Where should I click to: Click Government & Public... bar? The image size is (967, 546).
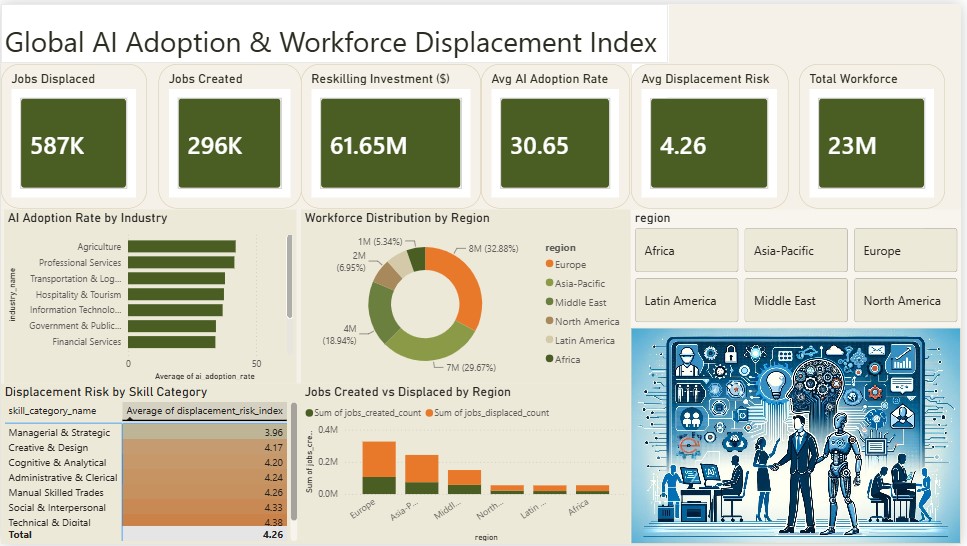(172, 326)
